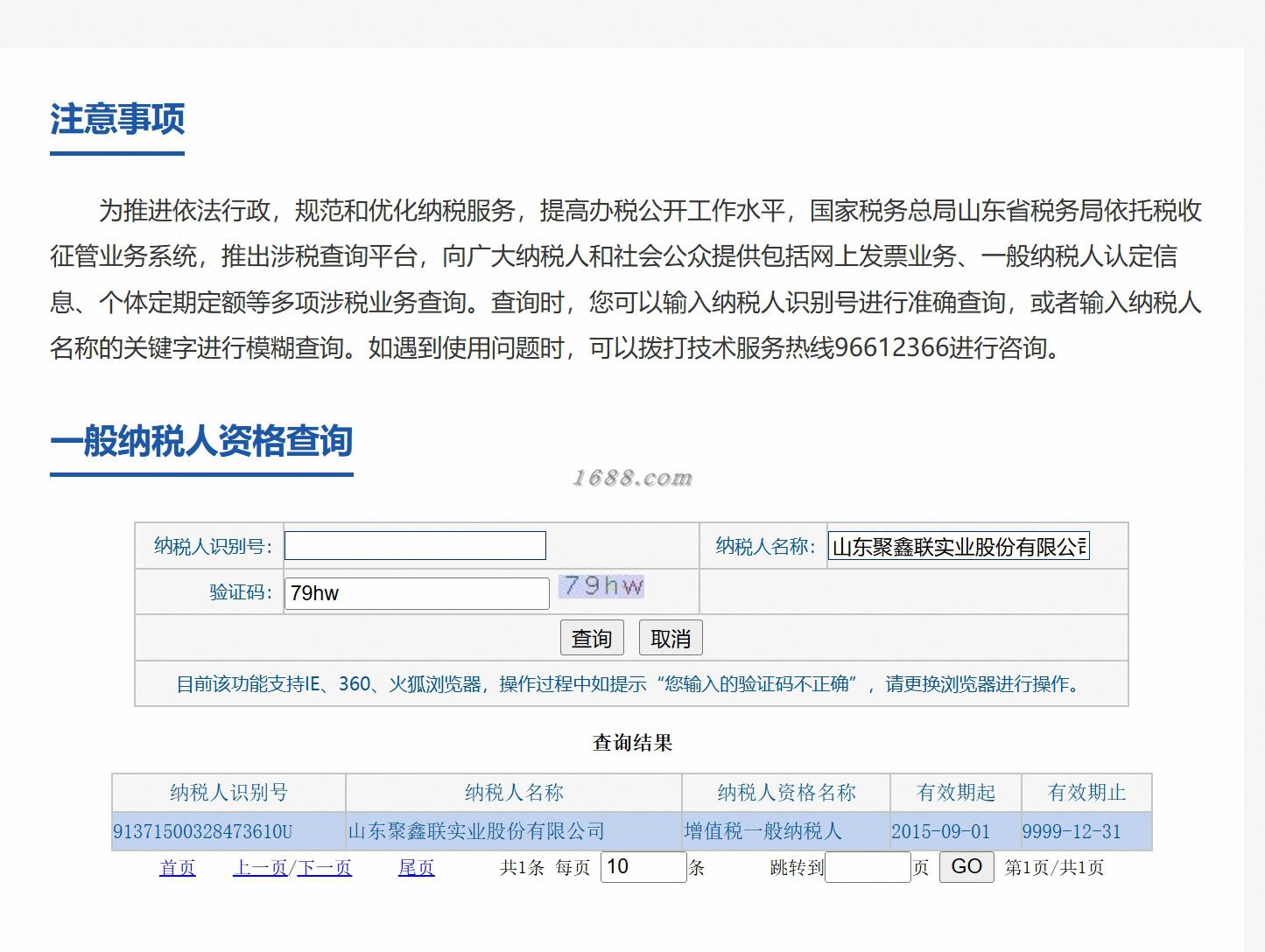1265x952 pixels.
Task: Click the 注意事项 heading
Action: point(117,119)
